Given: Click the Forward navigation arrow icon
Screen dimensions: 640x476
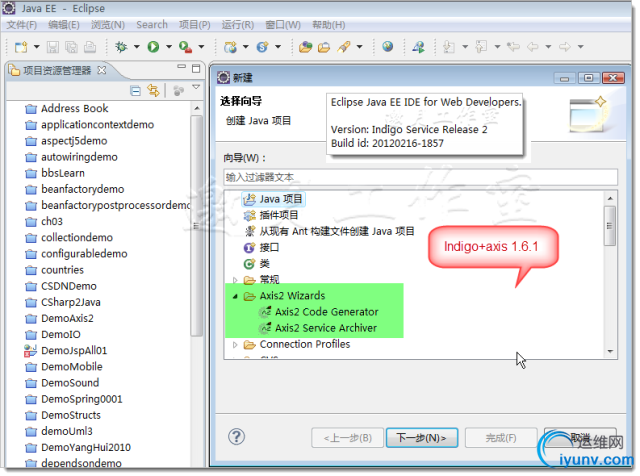Looking at the screenshot, I should [x=565, y=47].
